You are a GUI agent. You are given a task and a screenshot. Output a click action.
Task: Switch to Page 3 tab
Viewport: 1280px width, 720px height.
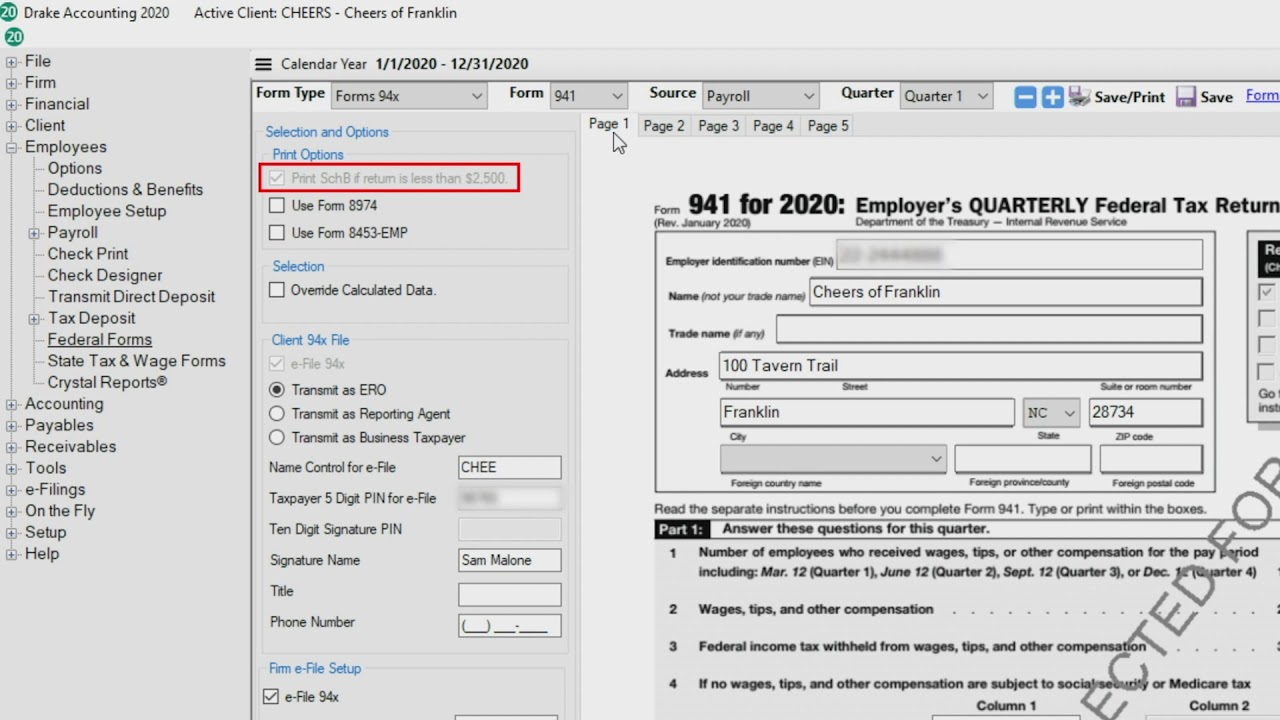point(718,126)
